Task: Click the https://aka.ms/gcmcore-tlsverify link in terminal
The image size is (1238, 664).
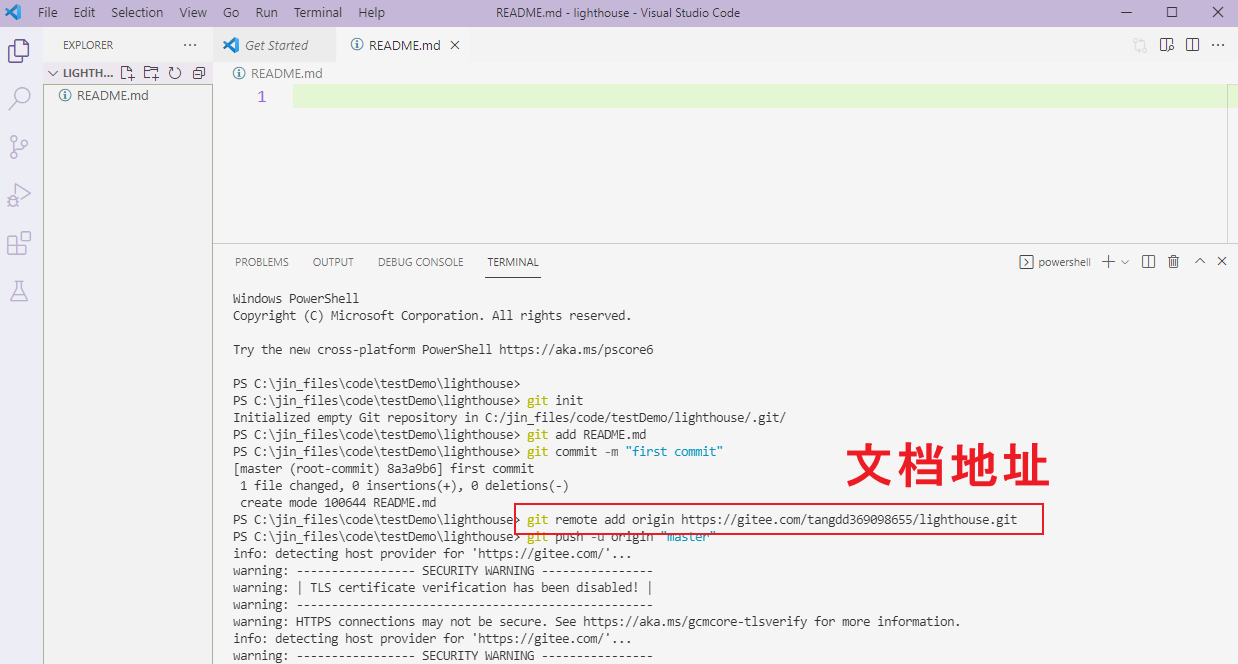Action: tap(695, 621)
